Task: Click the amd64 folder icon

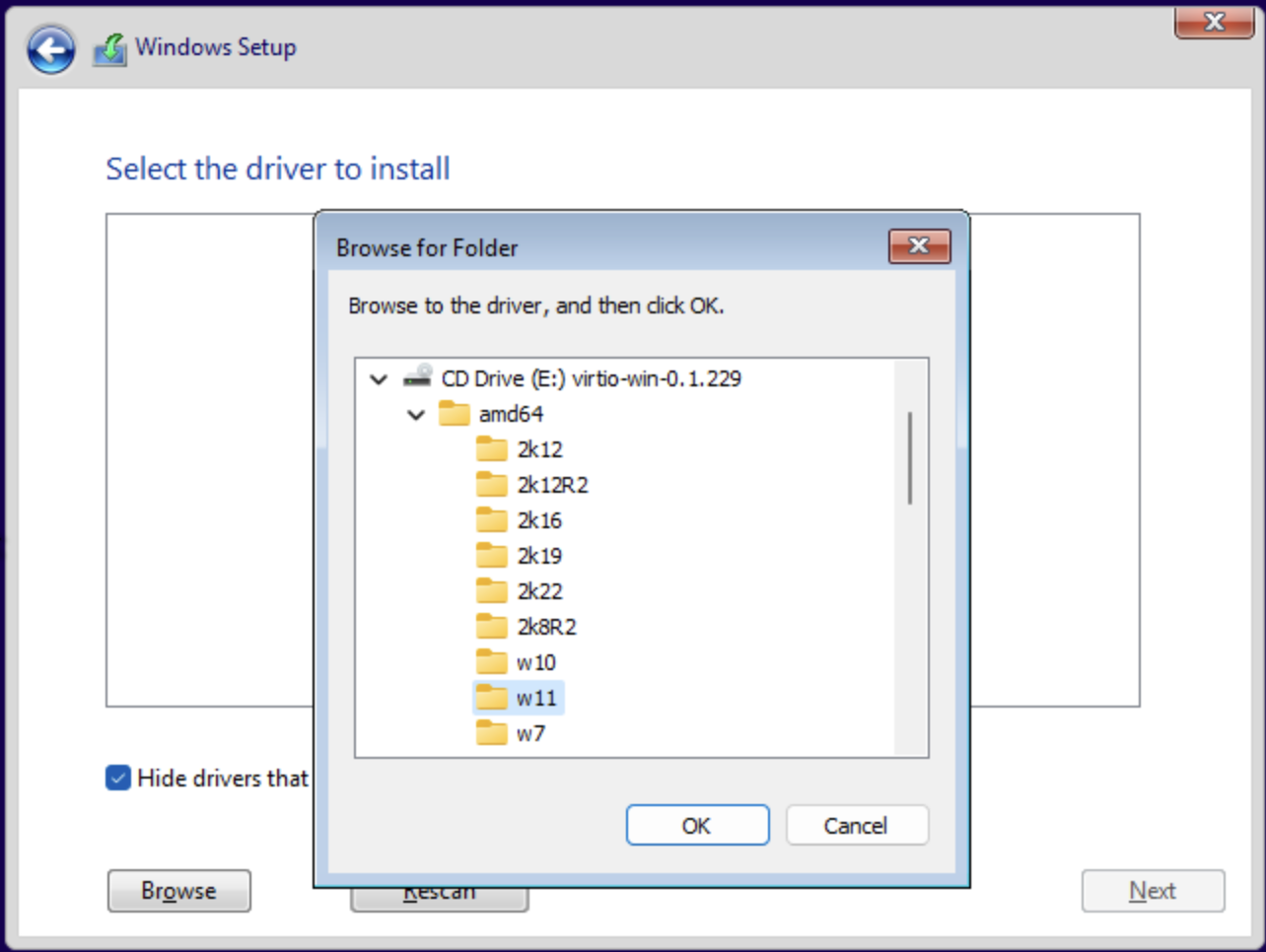Action: [454, 414]
